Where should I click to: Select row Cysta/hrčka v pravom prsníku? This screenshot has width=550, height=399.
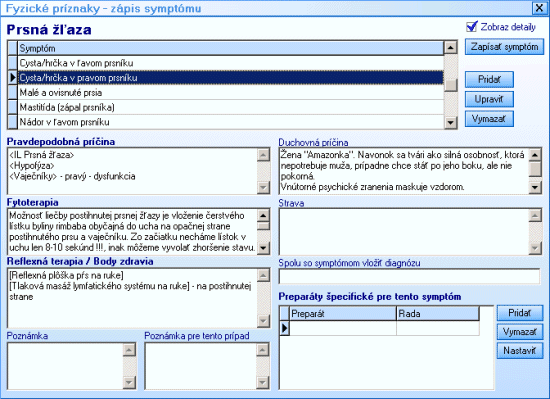click(230, 78)
